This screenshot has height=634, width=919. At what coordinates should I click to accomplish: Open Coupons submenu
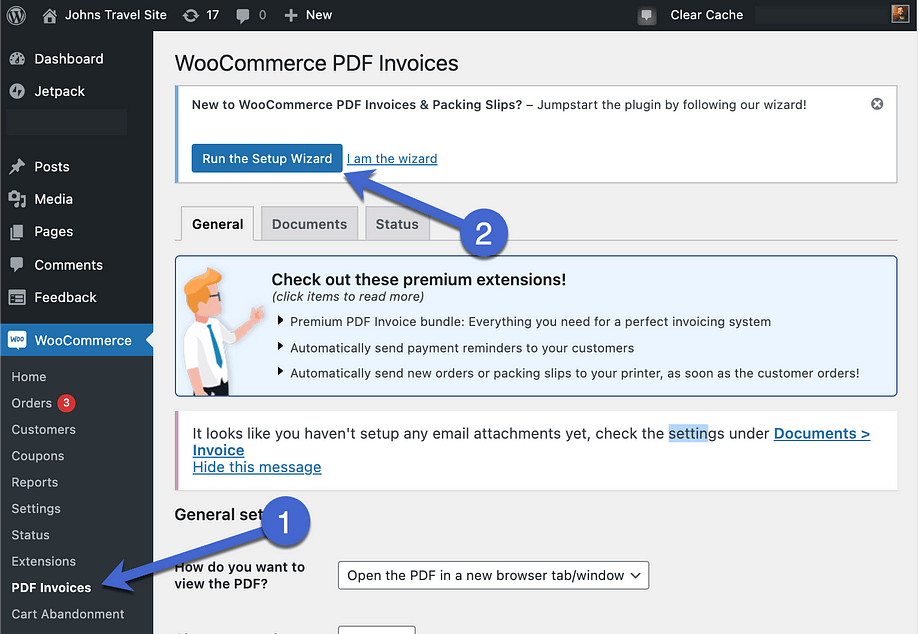pyautogui.click(x=38, y=456)
